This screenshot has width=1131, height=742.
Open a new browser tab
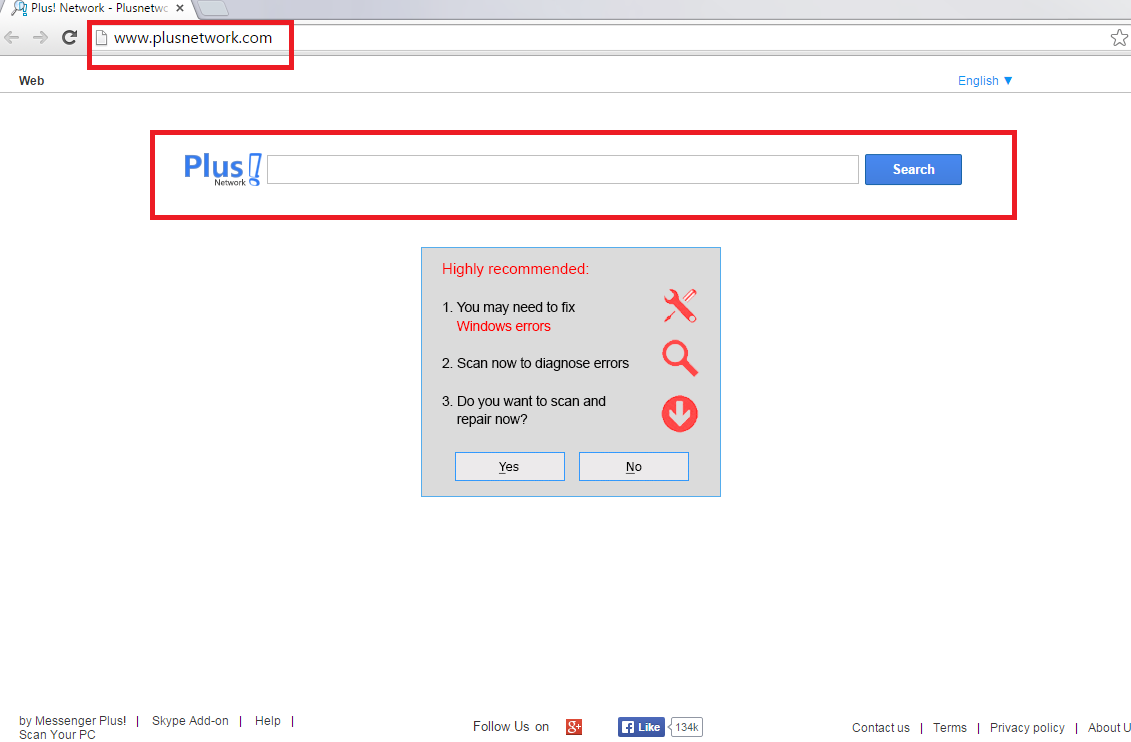click(211, 9)
